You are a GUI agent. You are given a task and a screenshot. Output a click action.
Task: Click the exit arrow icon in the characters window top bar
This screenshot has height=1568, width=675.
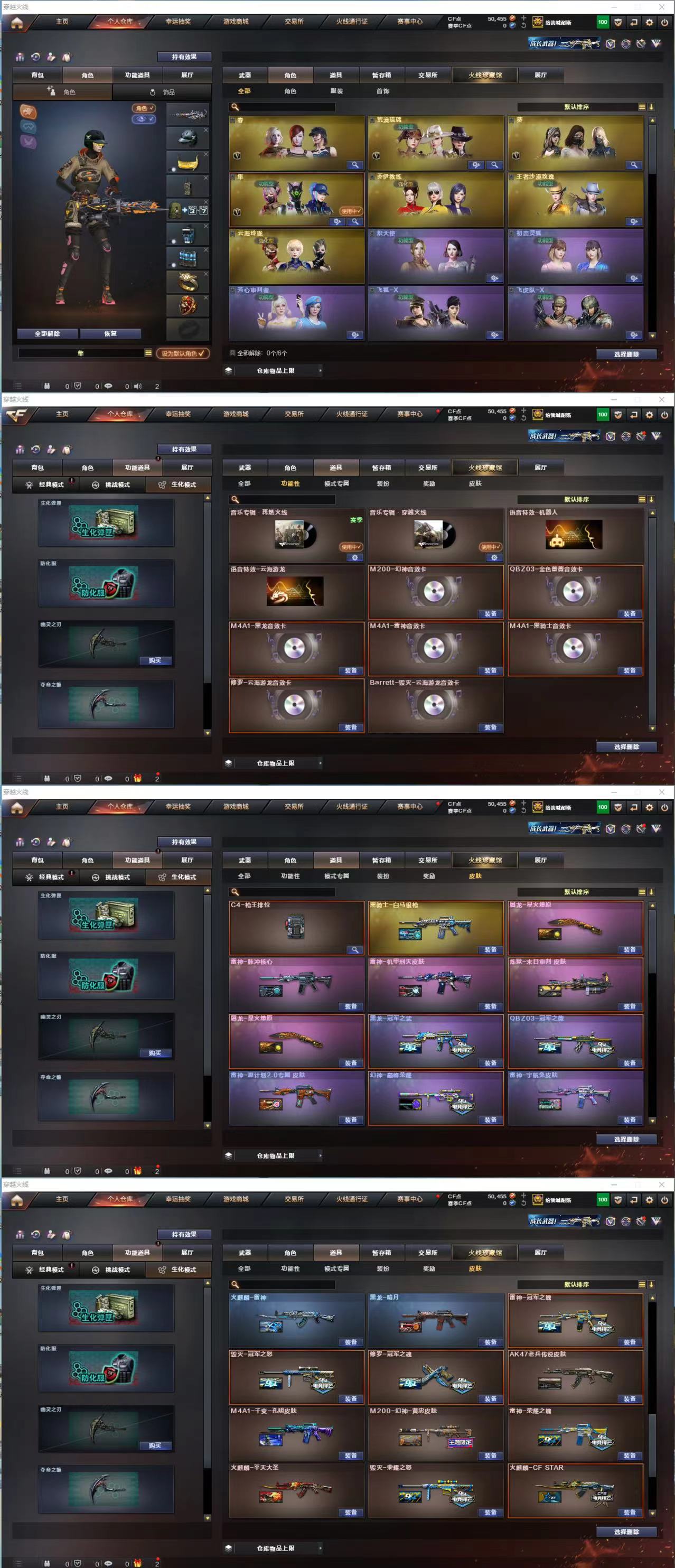tap(634, 22)
